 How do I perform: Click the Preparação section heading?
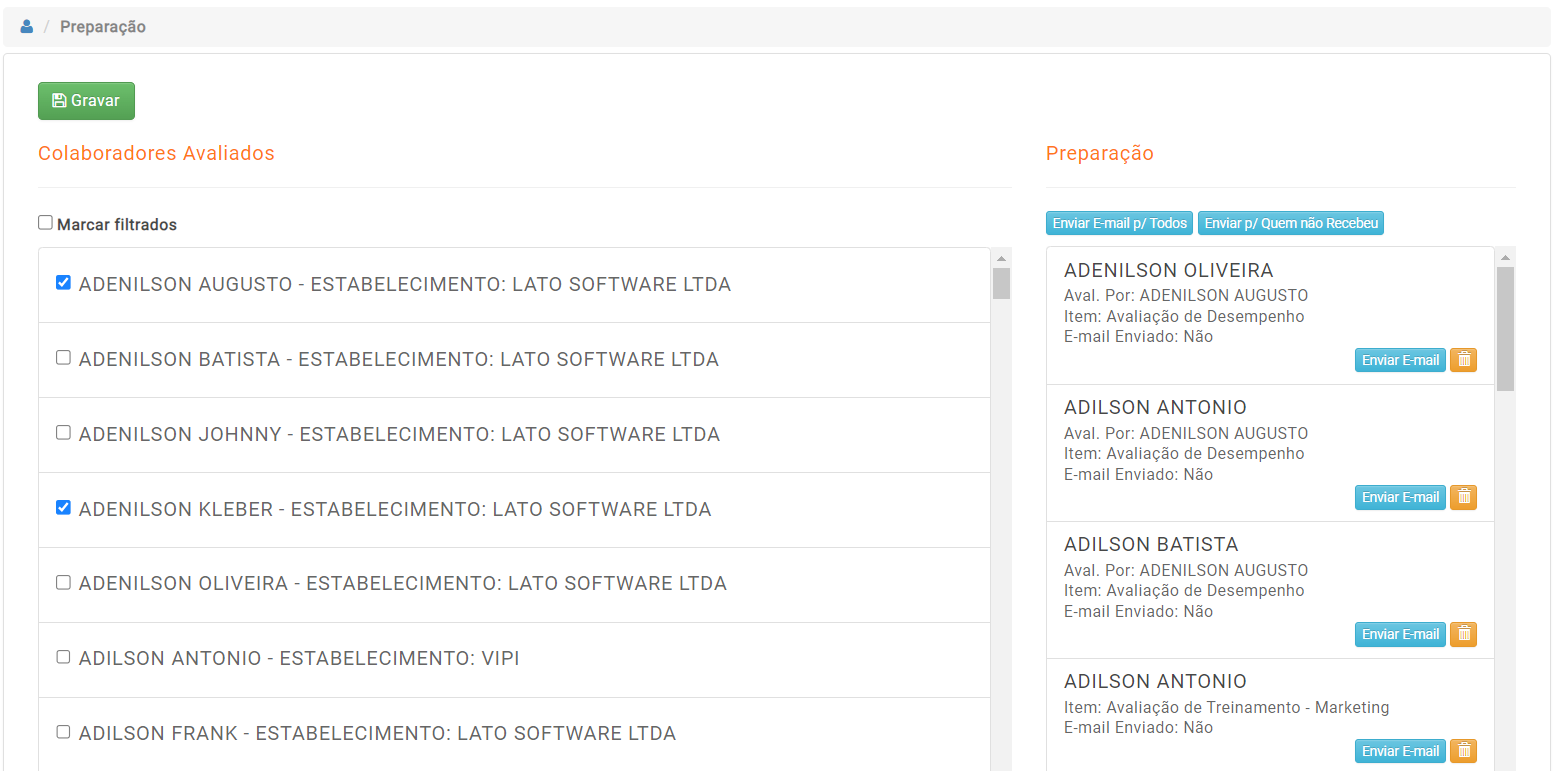click(x=1100, y=153)
